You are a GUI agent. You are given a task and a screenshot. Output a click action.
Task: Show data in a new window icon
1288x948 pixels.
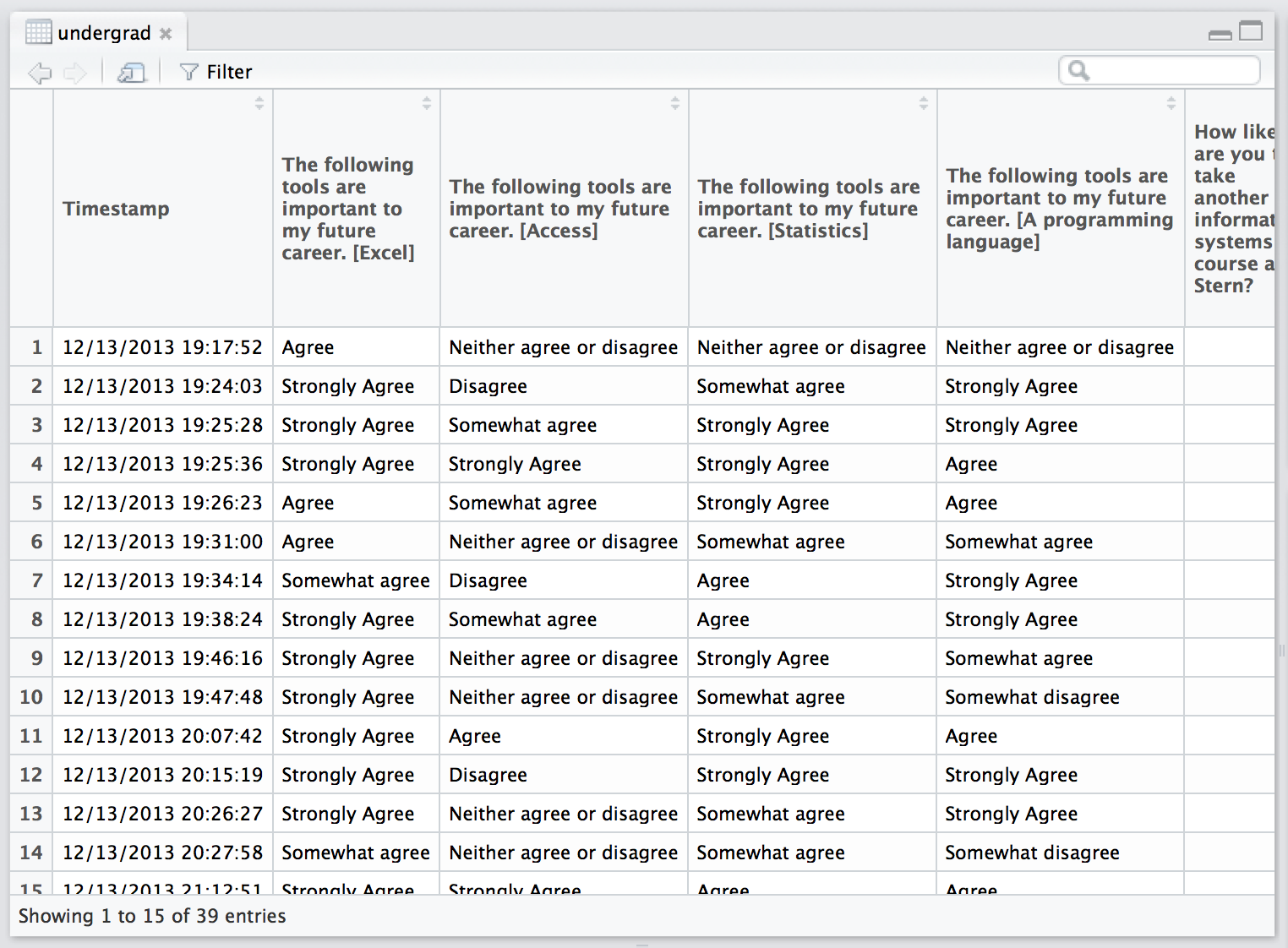pyautogui.click(x=131, y=74)
